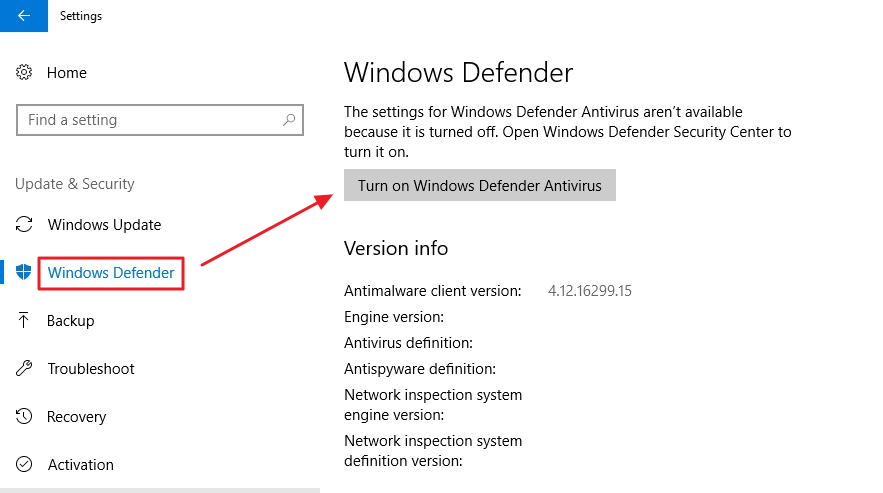883x493 pixels.
Task: Select Windows Defender in the sidebar
Action: pyautogui.click(x=111, y=273)
